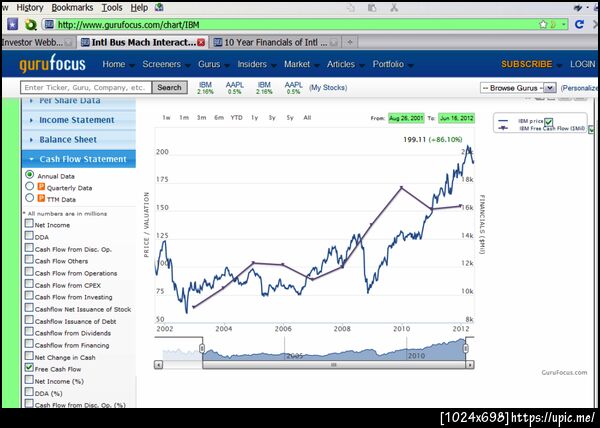Open the Bookmarks menu
This screenshot has width=600, height=428.
[x=72, y=7]
